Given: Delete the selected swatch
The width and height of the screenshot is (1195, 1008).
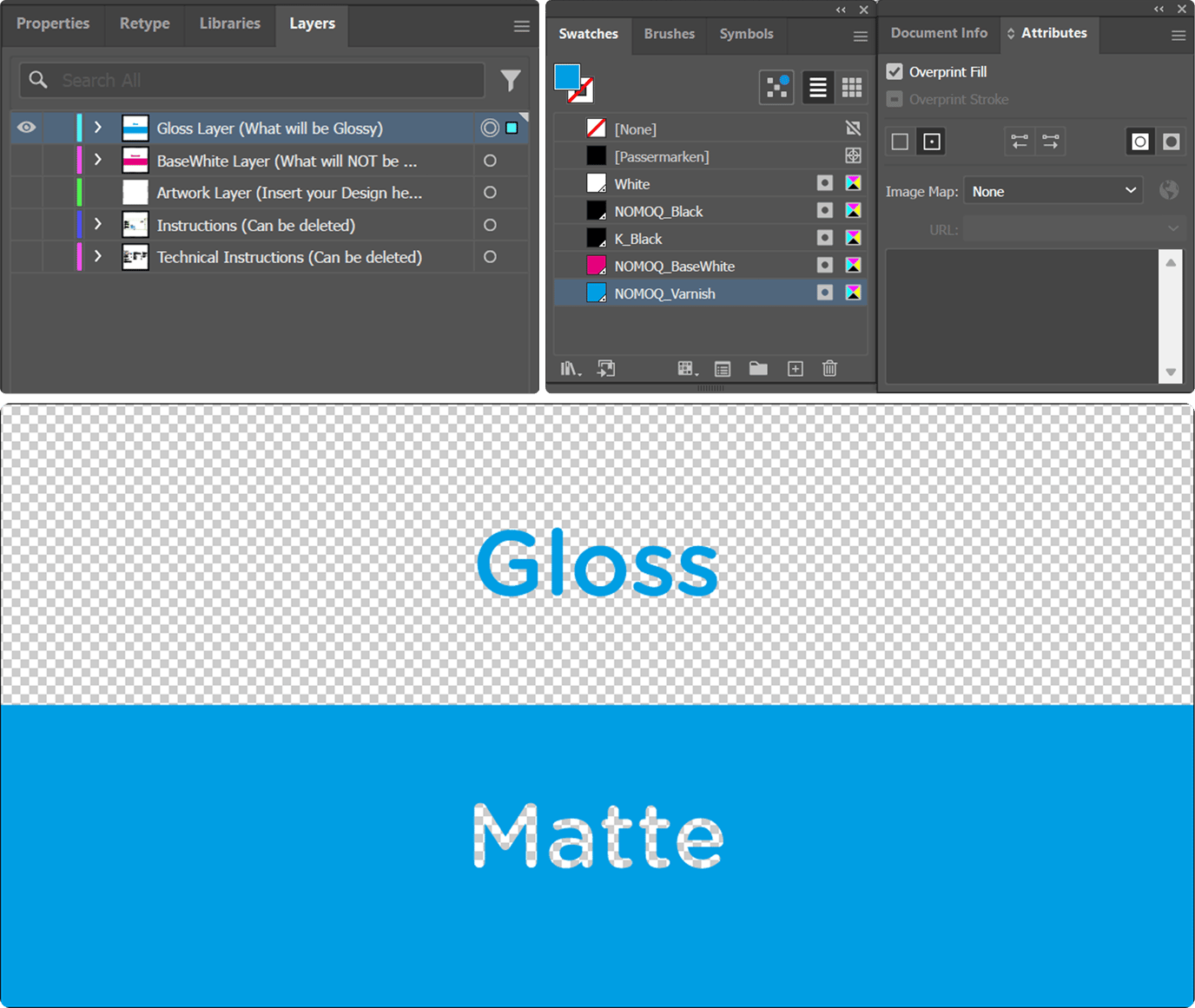Looking at the screenshot, I should (829, 368).
